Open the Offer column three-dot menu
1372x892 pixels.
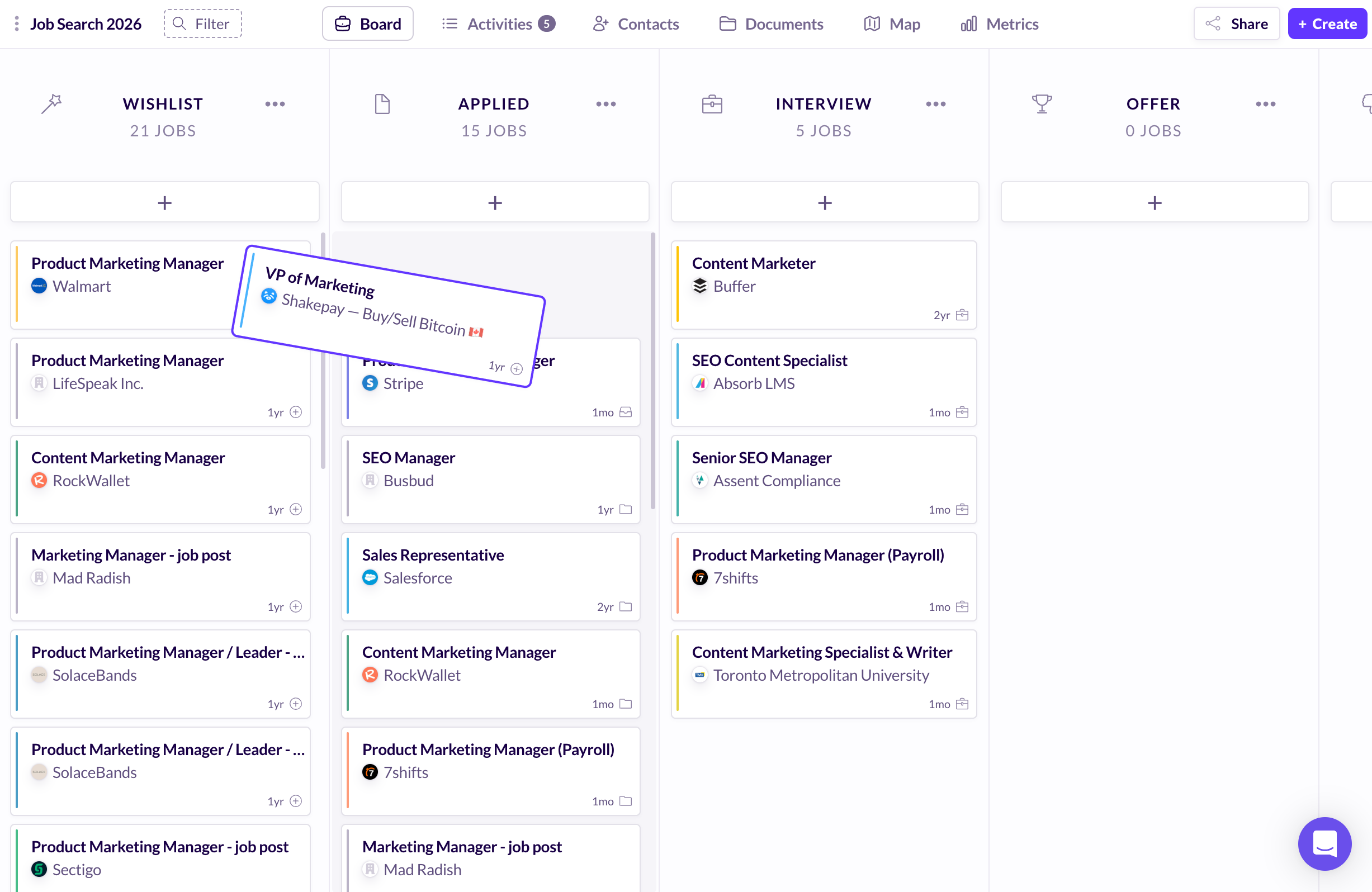pyautogui.click(x=1265, y=105)
